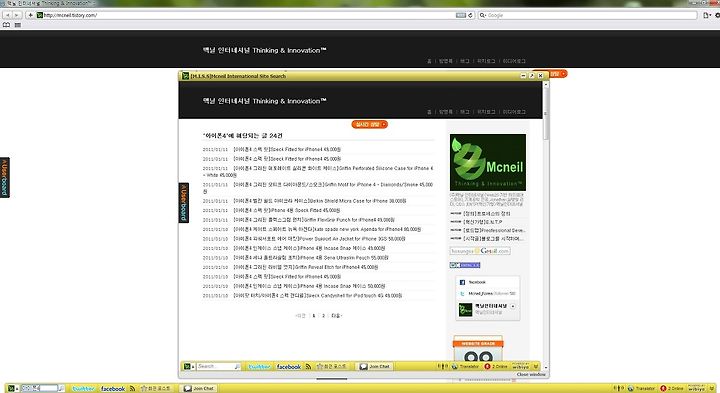
Task: Click the popup vertical scrollbar
Action: [x=546, y=112]
